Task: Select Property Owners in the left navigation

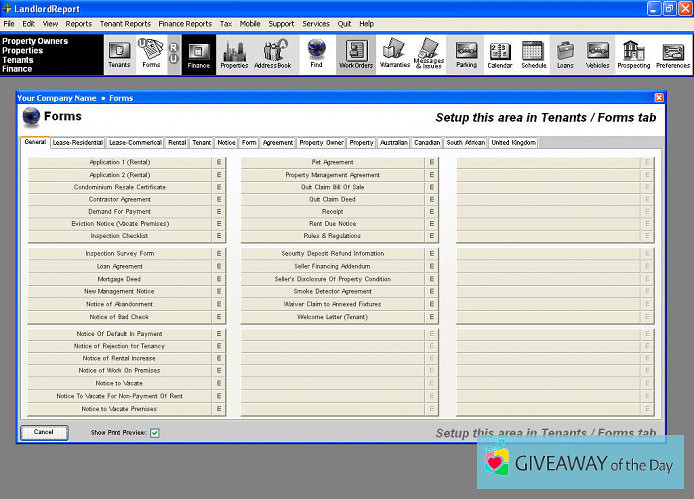Action: pyautogui.click(x=35, y=41)
